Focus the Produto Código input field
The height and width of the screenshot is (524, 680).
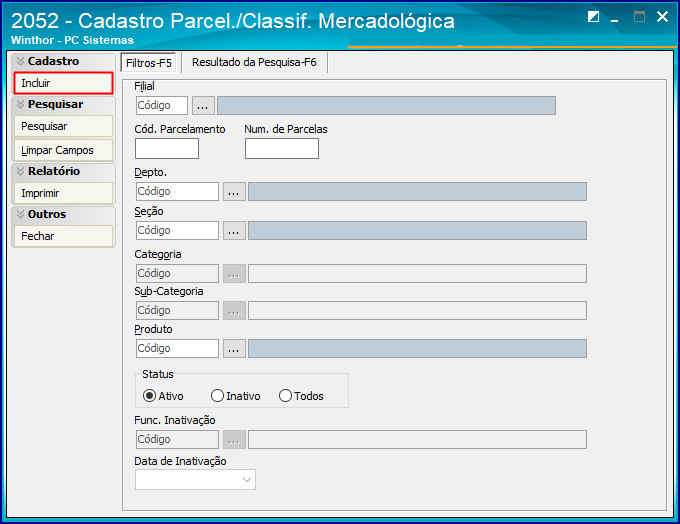coord(177,349)
